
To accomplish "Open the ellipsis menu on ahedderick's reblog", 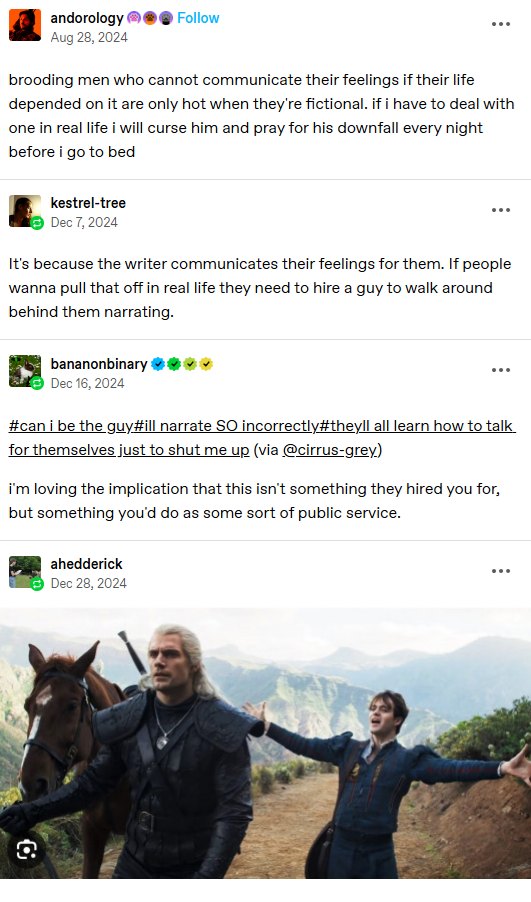I will tap(501, 571).
